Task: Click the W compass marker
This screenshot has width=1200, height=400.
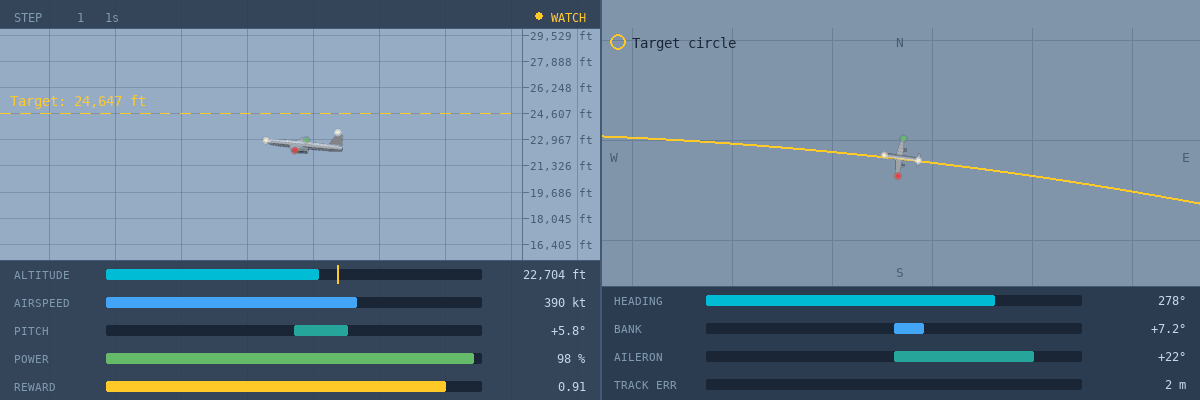Action: 614,158
